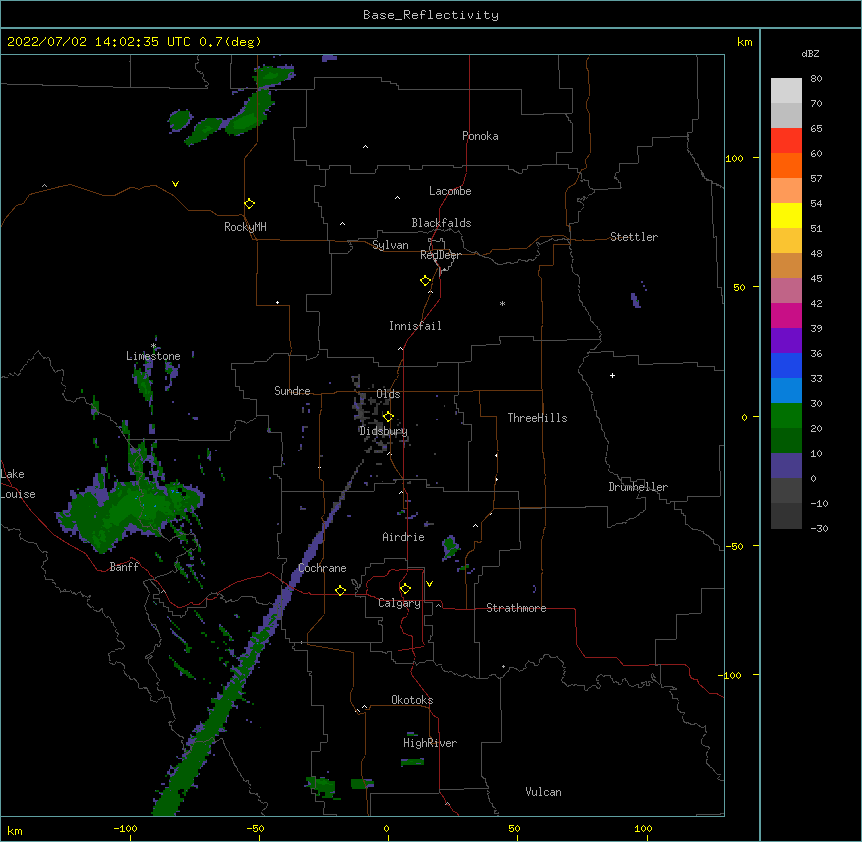Pick the white top legend swatch below 80

[x=786, y=90]
